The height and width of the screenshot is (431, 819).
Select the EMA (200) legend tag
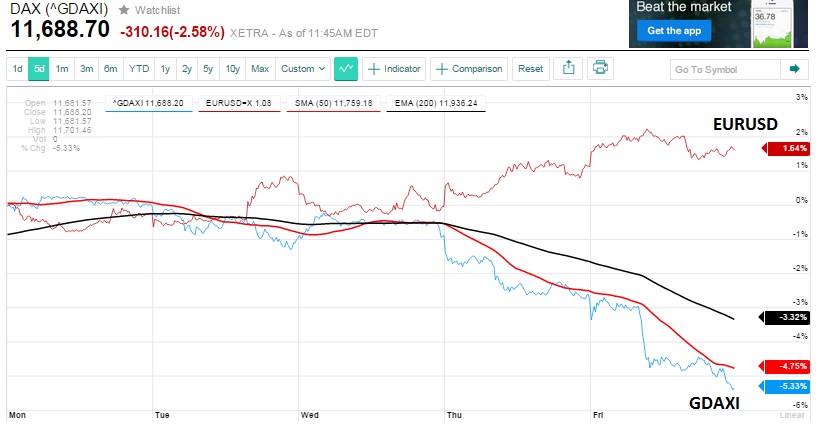[436, 103]
